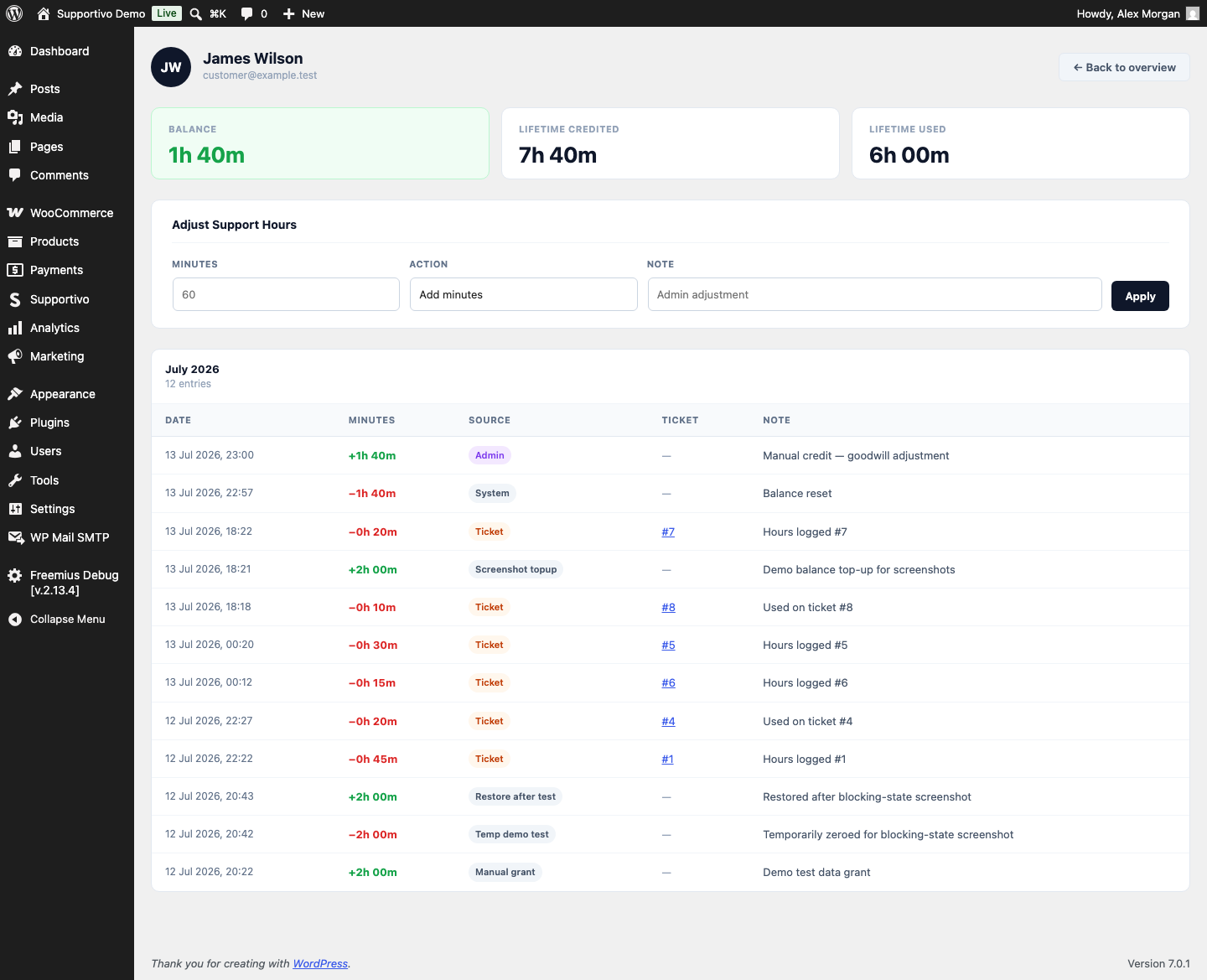Click the WordPress logo icon
The width and height of the screenshot is (1207, 980).
tap(14, 13)
